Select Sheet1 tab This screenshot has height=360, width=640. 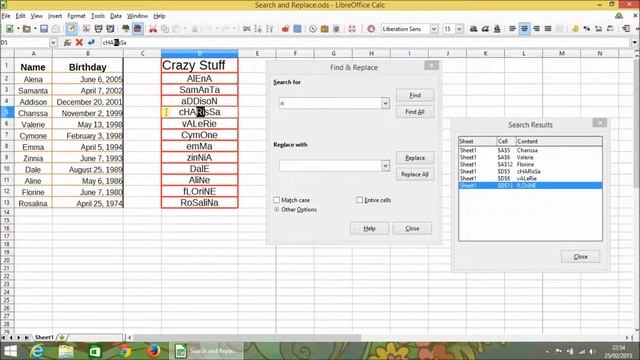(44, 337)
